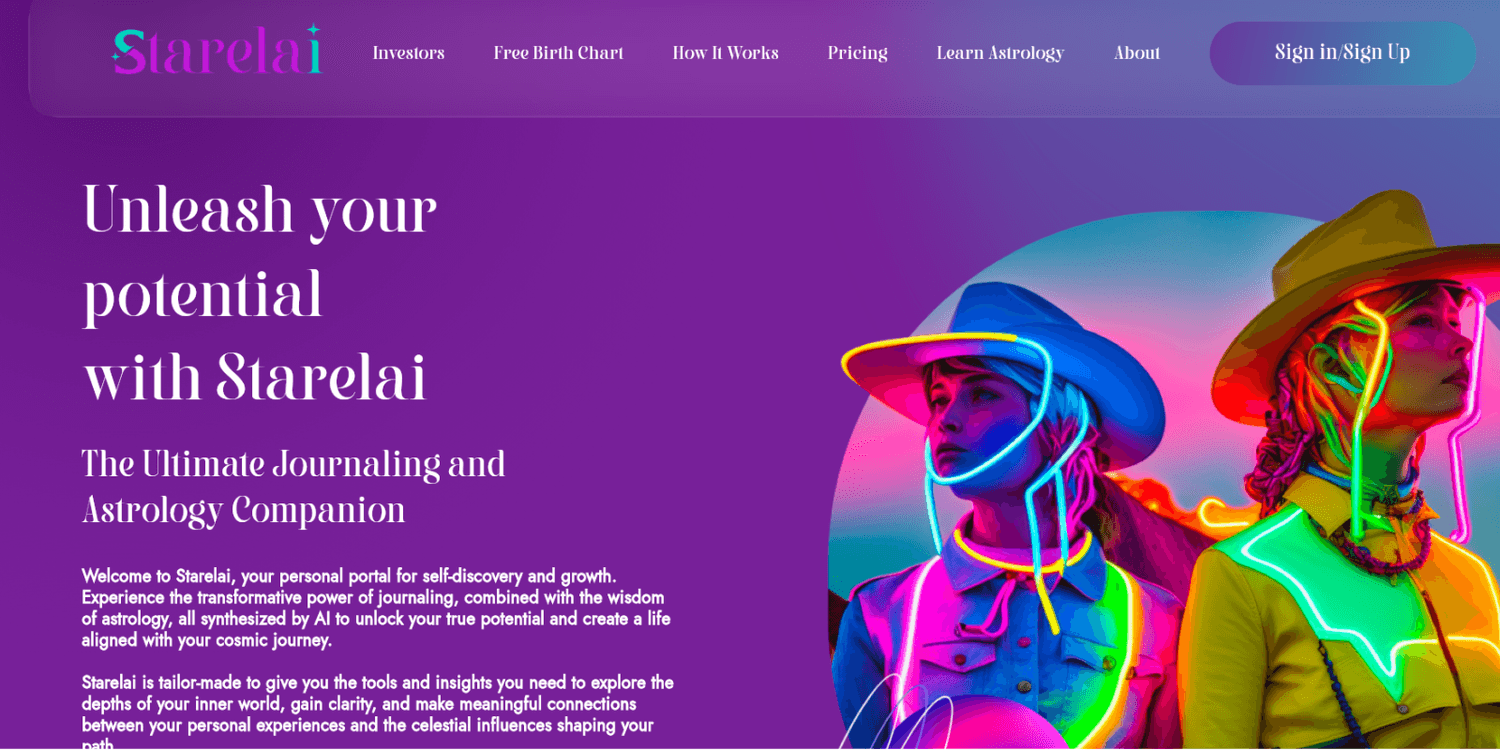The image size is (1500, 750).
Task: Click the word 'potential' in the headline
Action: click(x=203, y=297)
